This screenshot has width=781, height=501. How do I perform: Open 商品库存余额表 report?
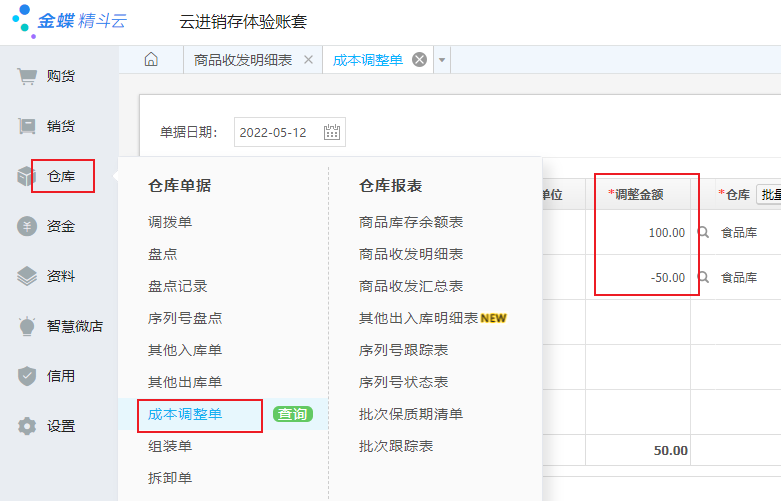411,222
